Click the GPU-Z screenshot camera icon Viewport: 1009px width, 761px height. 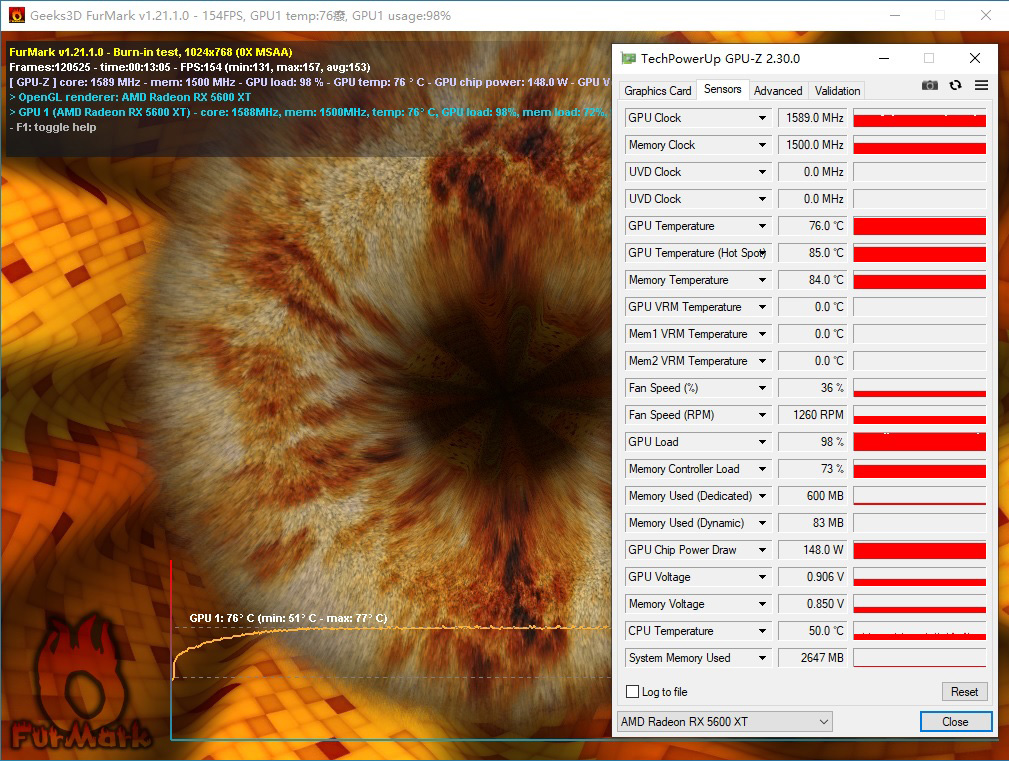pos(930,86)
